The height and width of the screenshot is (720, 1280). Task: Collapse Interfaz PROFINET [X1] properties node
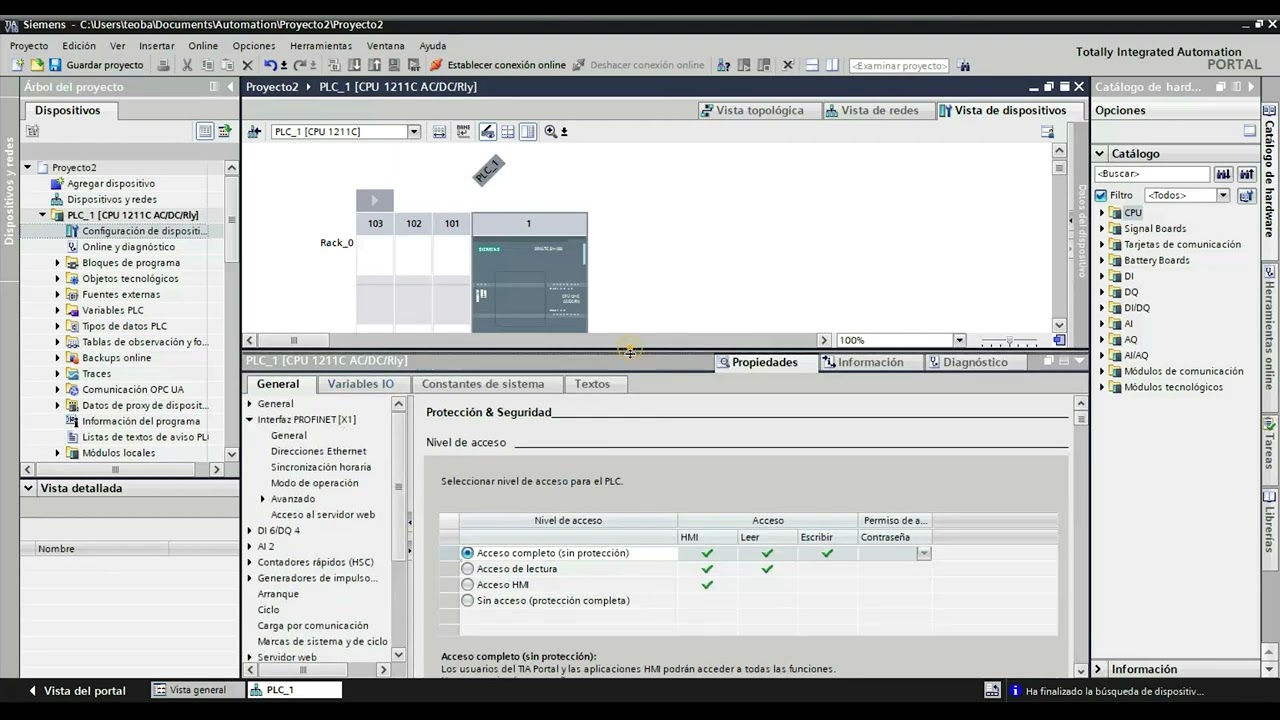[x=250, y=420]
